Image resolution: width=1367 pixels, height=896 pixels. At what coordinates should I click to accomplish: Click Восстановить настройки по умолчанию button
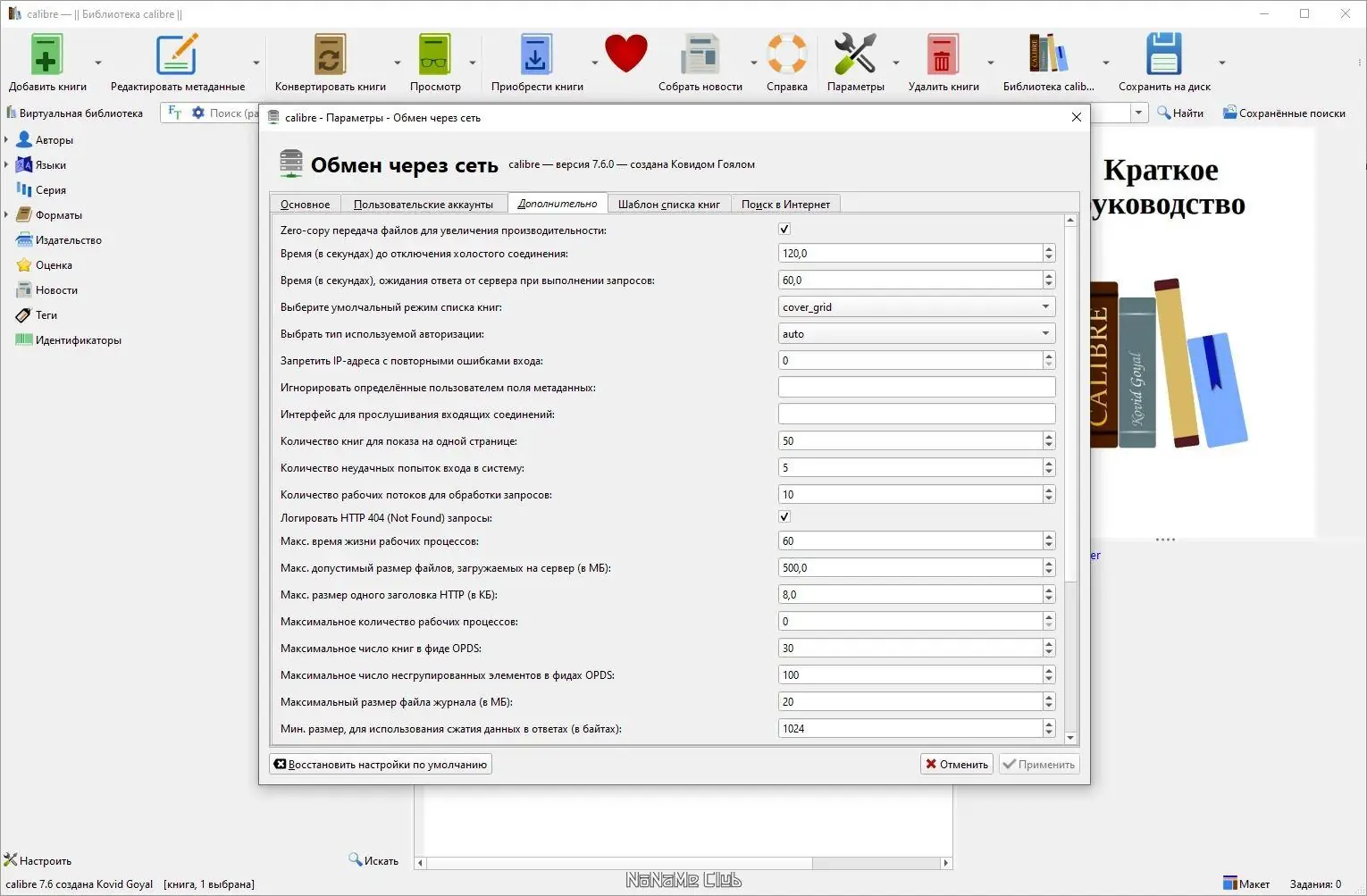tap(381, 765)
